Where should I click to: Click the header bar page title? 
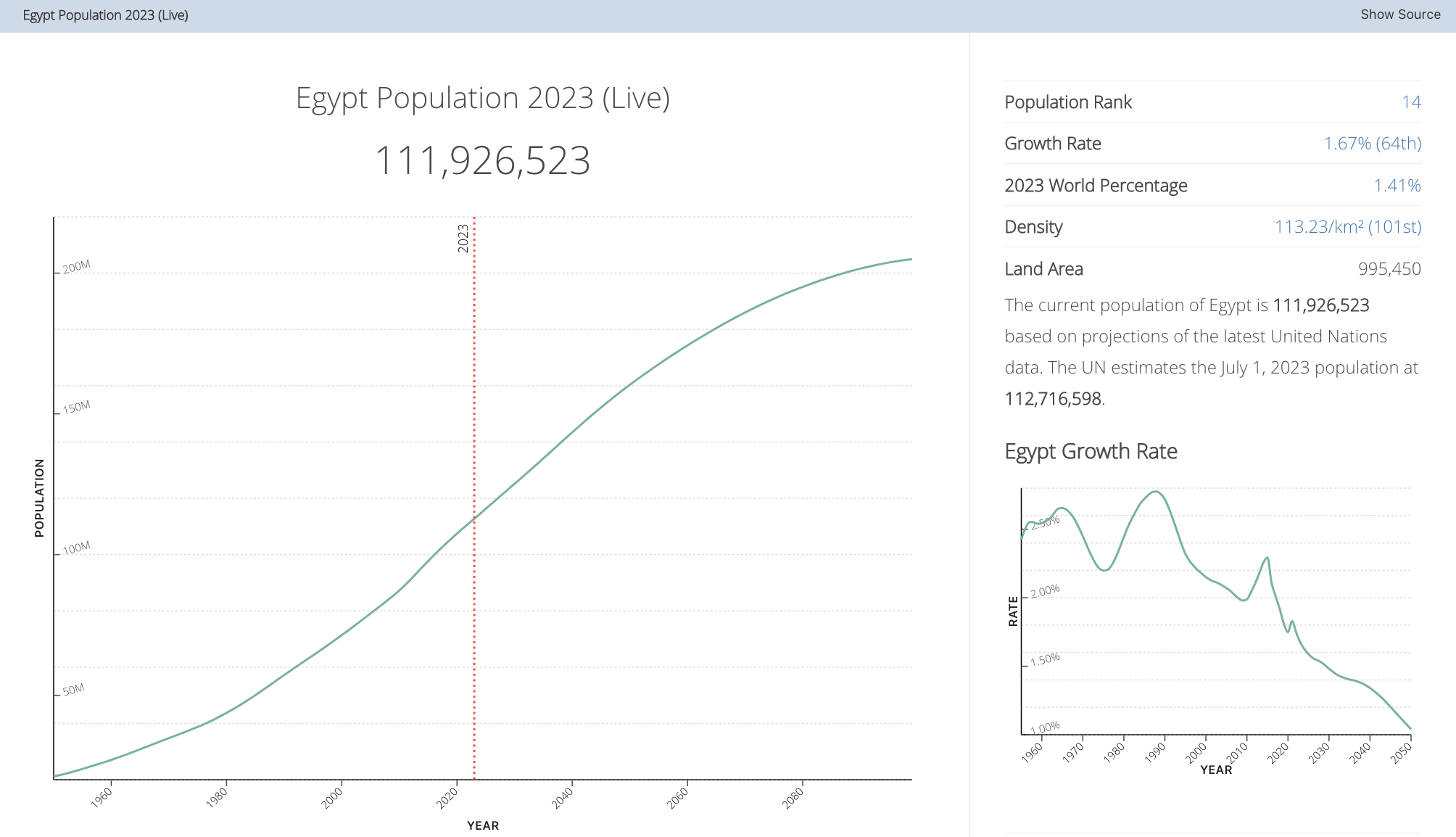tap(105, 15)
